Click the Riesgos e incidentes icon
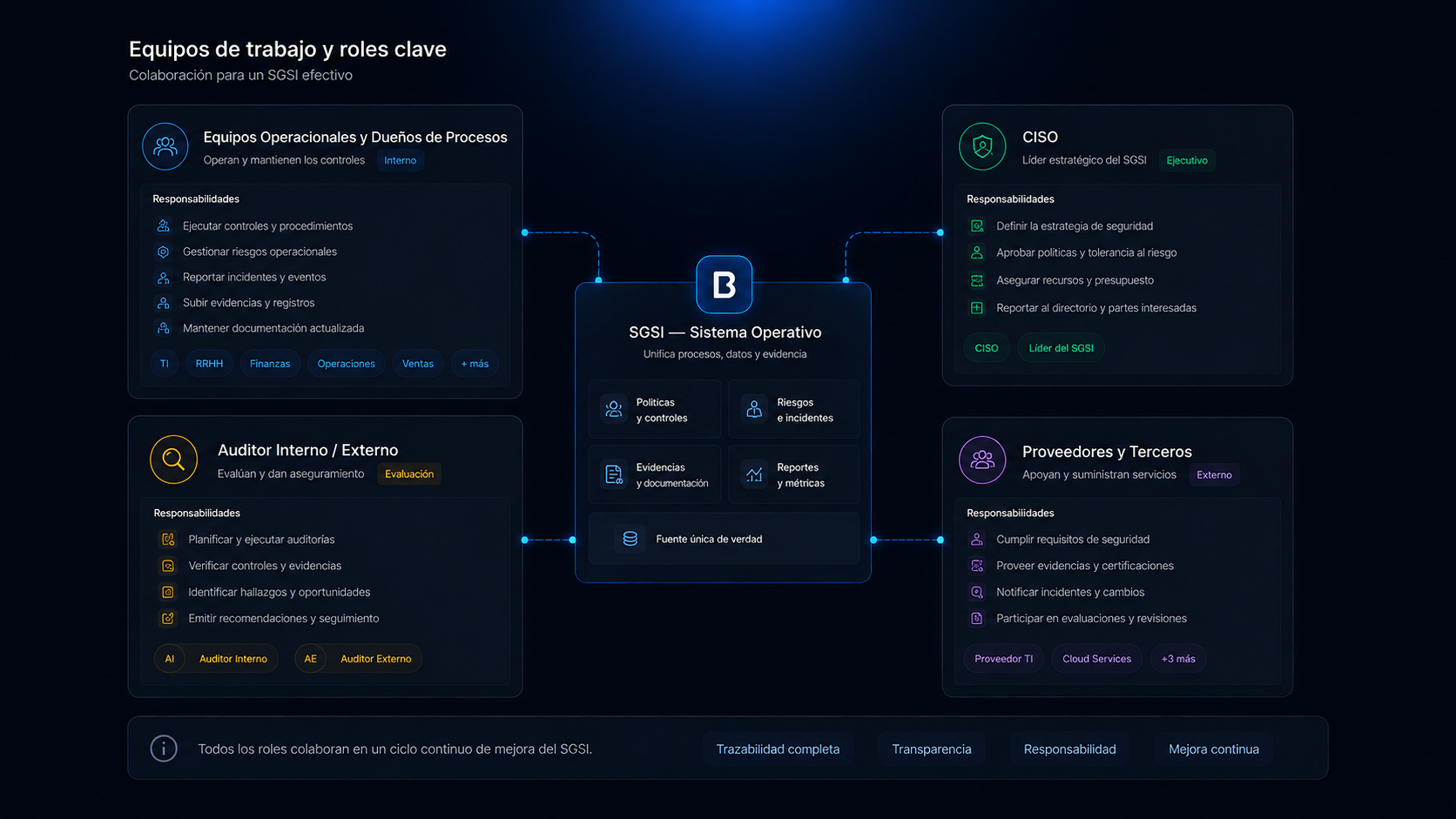The width and height of the screenshot is (1456, 819). 754,409
